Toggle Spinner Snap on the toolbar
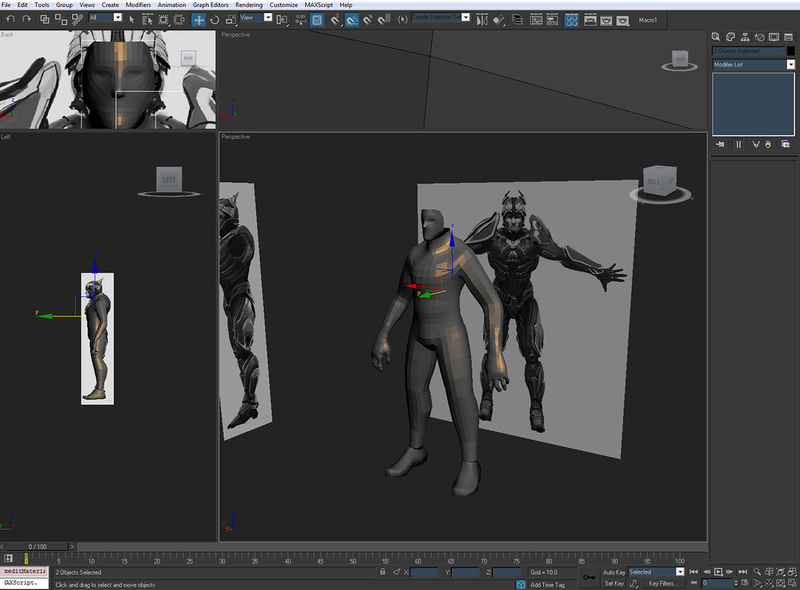The image size is (800, 590). click(384, 19)
